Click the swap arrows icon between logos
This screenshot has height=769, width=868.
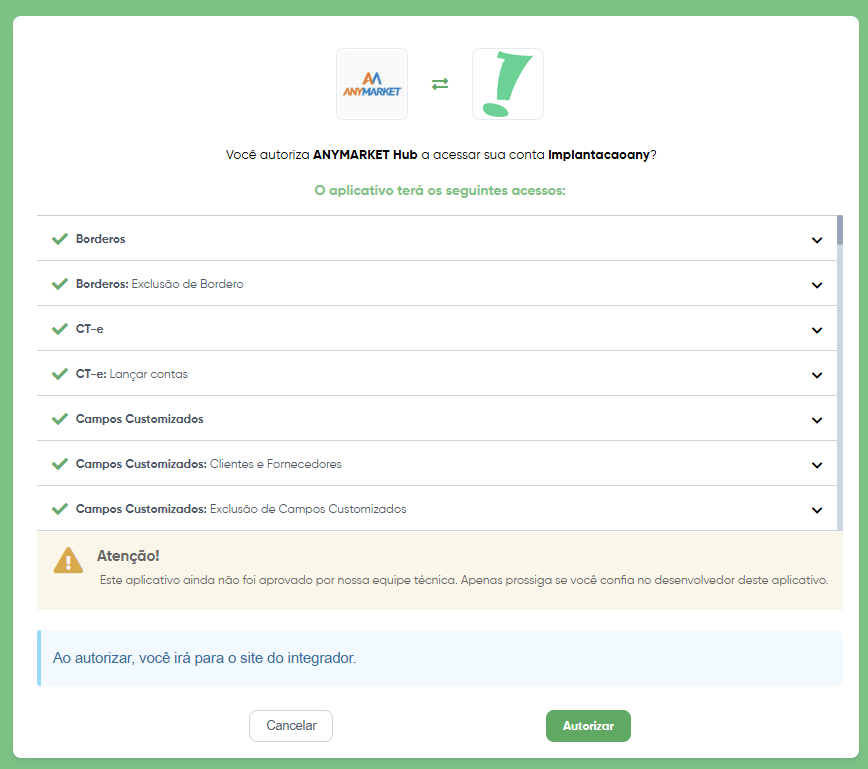(x=440, y=84)
